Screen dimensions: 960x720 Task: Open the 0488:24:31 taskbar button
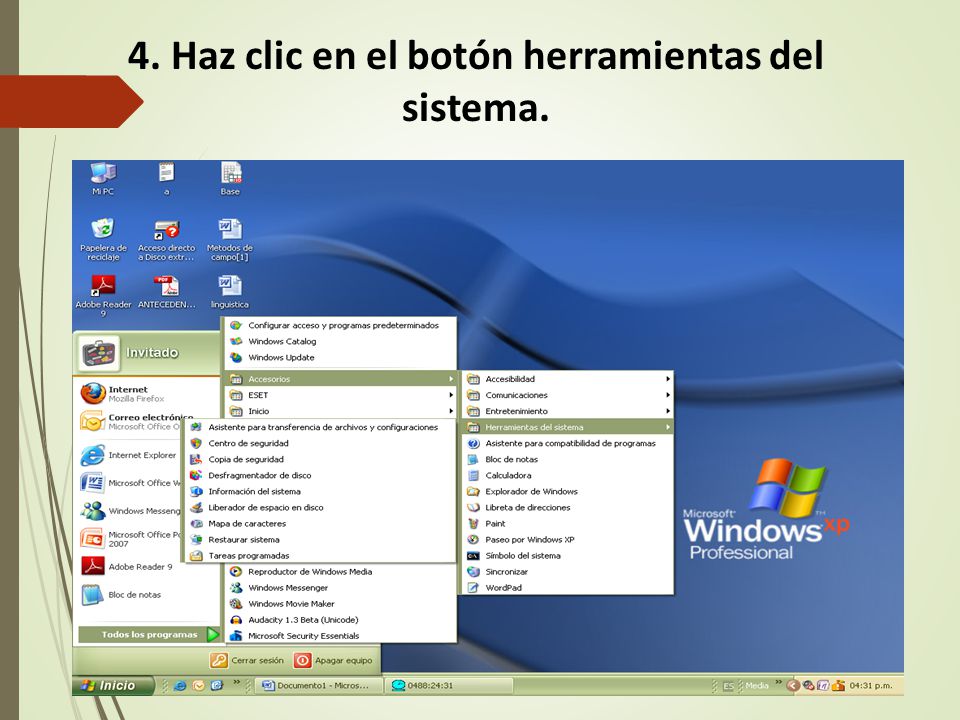pyautogui.click(x=449, y=686)
